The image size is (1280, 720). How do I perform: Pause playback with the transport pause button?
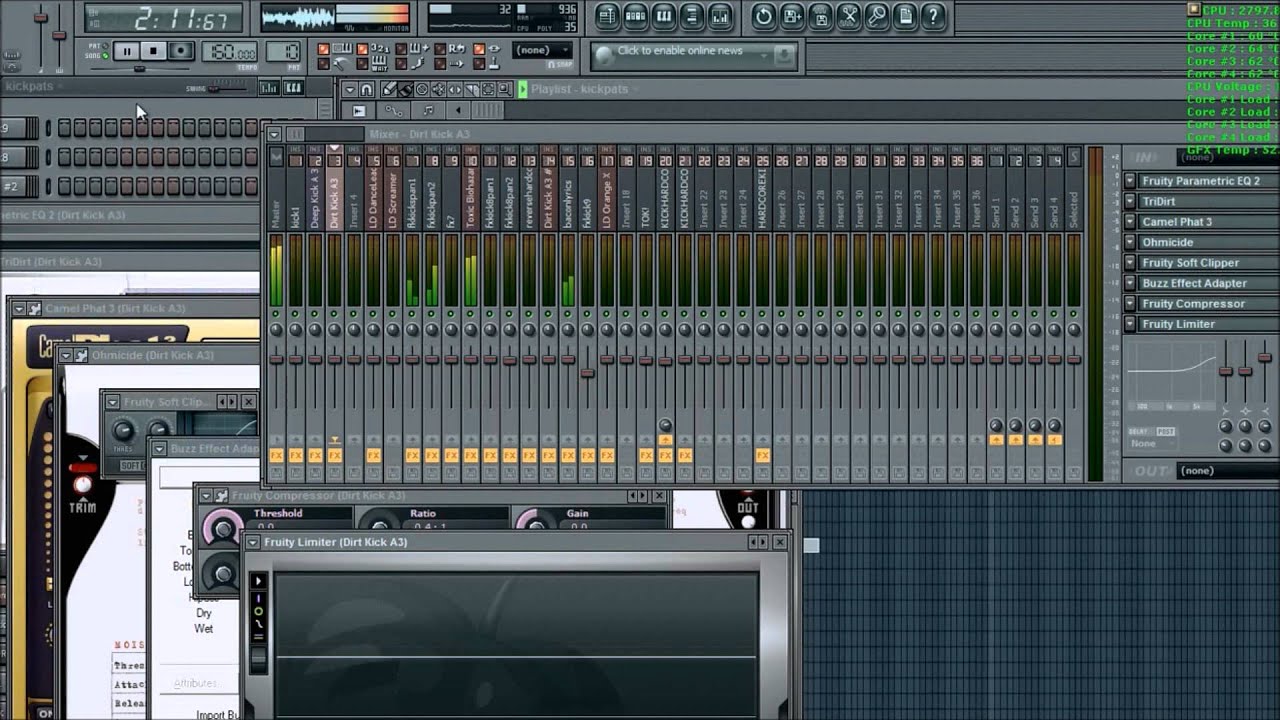[127, 51]
